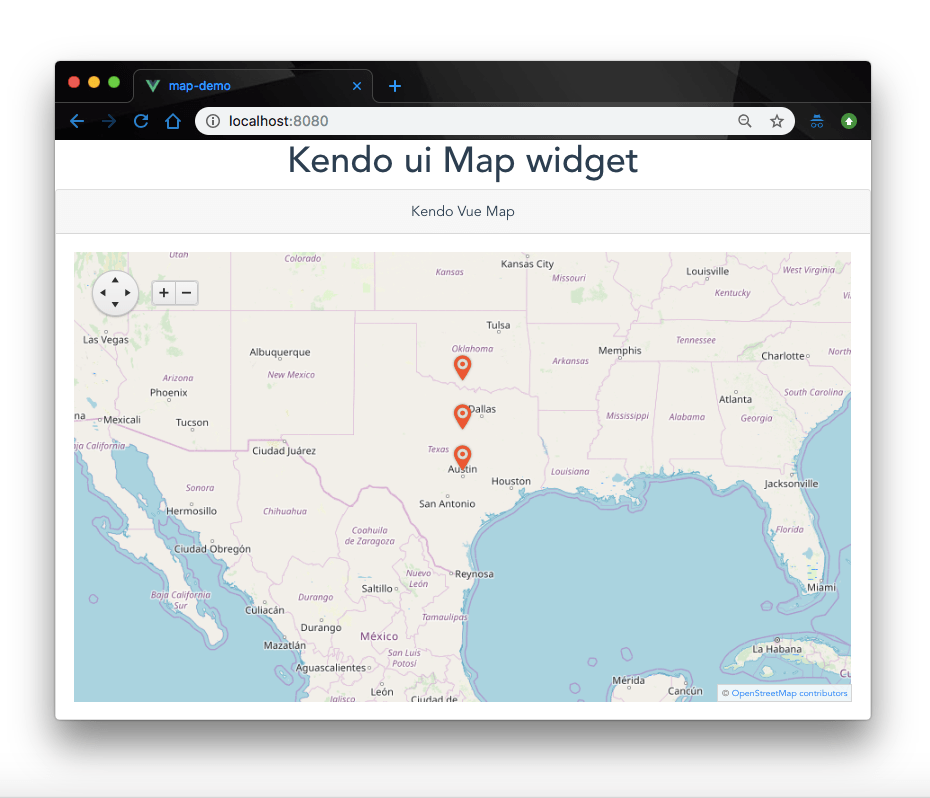Open the incognito profile icon
Viewport: 930px width, 798px height.
click(817, 121)
